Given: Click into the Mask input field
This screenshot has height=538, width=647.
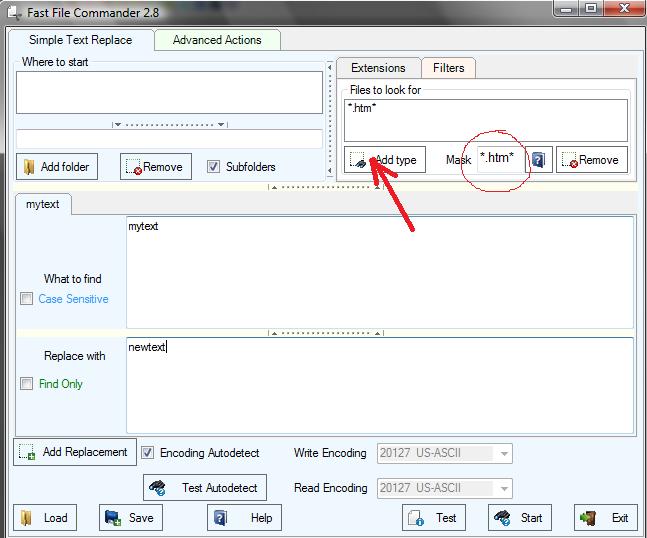Looking at the screenshot, I should click(x=501, y=159).
